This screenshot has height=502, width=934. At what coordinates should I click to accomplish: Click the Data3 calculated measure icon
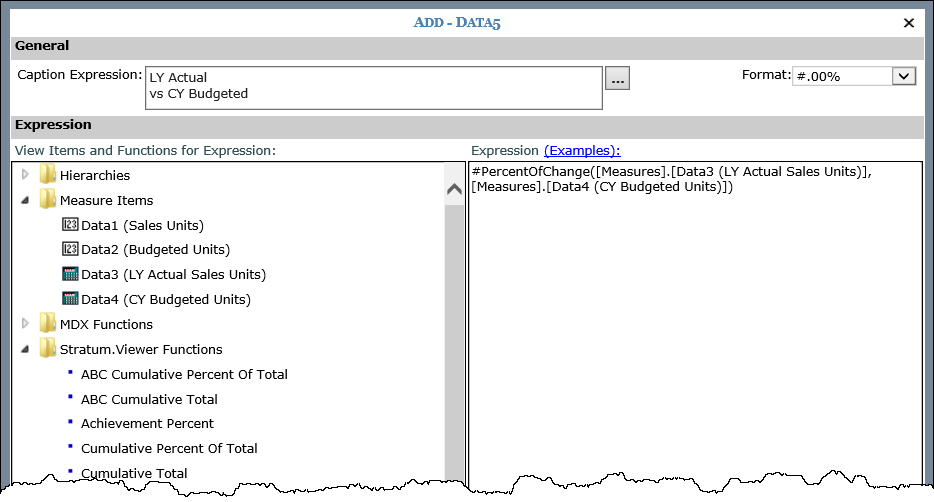70,274
